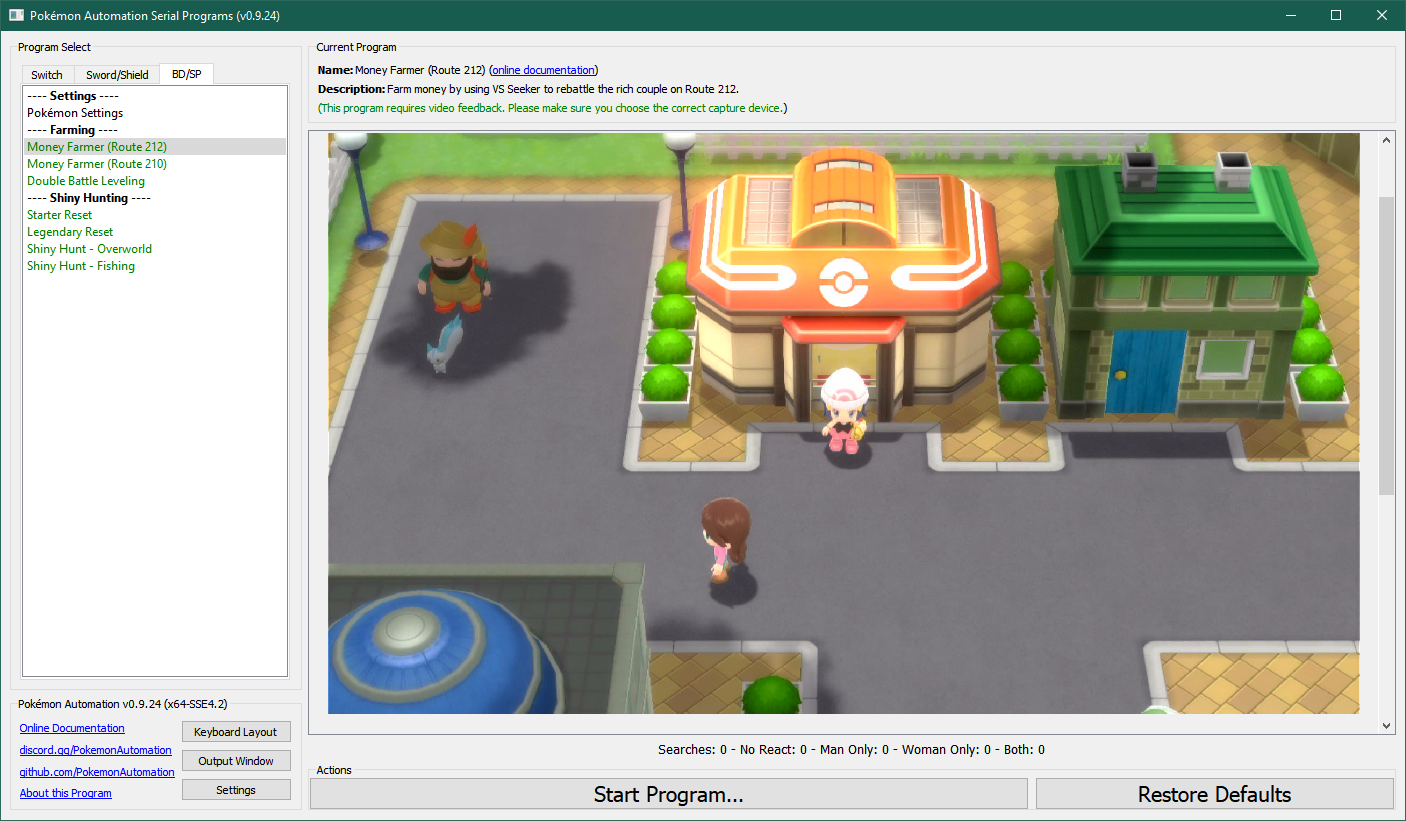The image size is (1406, 821).
Task: Click the Start Program button
Action: (x=668, y=794)
